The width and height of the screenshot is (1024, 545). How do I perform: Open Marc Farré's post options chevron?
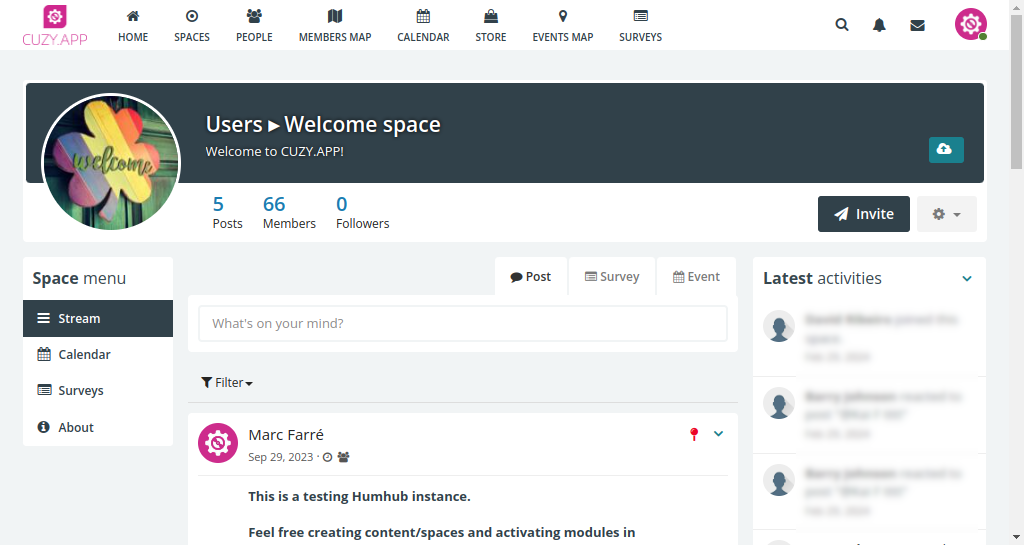click(718, 434)
